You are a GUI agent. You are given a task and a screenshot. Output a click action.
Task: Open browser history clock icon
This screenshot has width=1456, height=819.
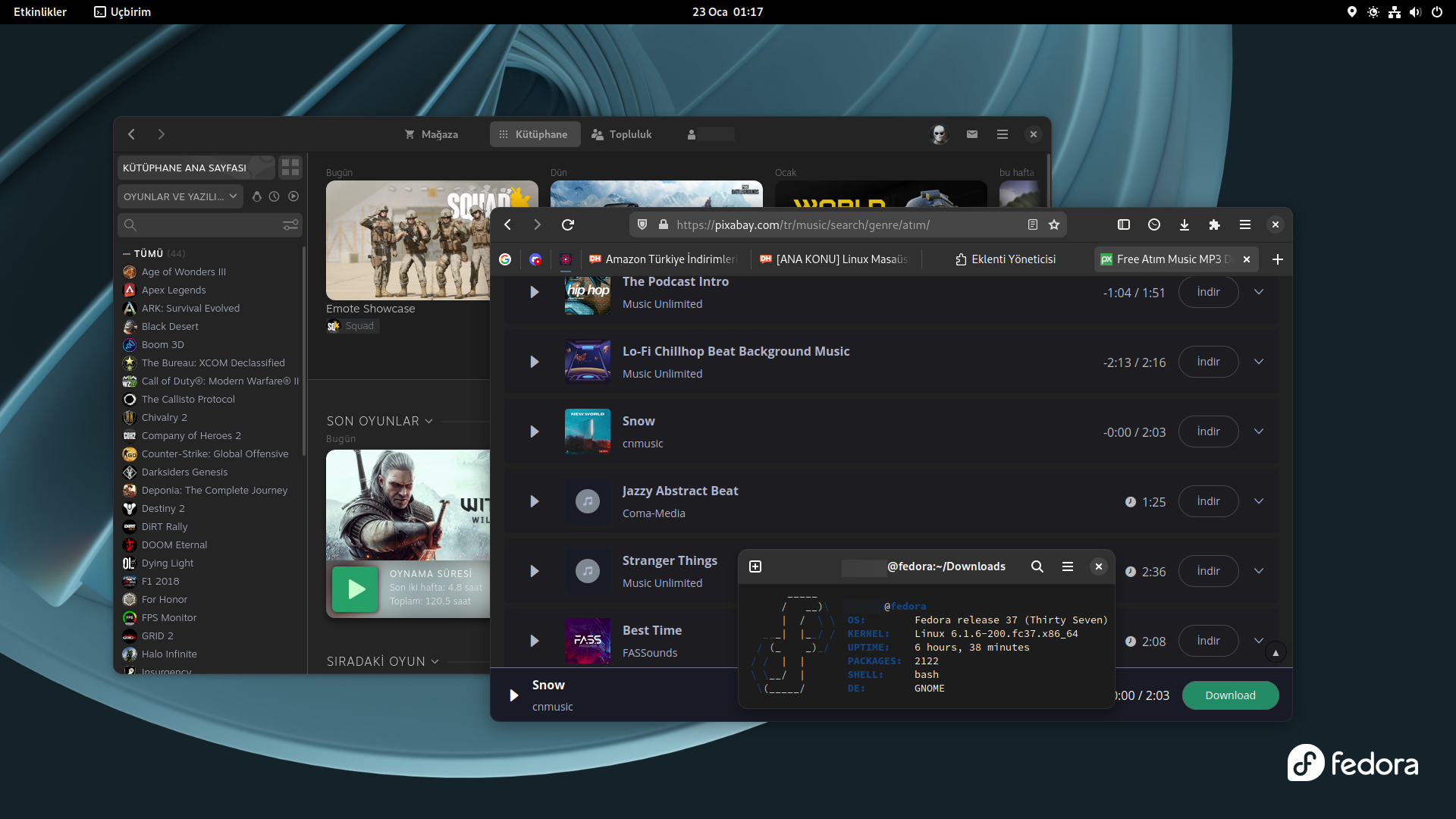[1154, 224]
